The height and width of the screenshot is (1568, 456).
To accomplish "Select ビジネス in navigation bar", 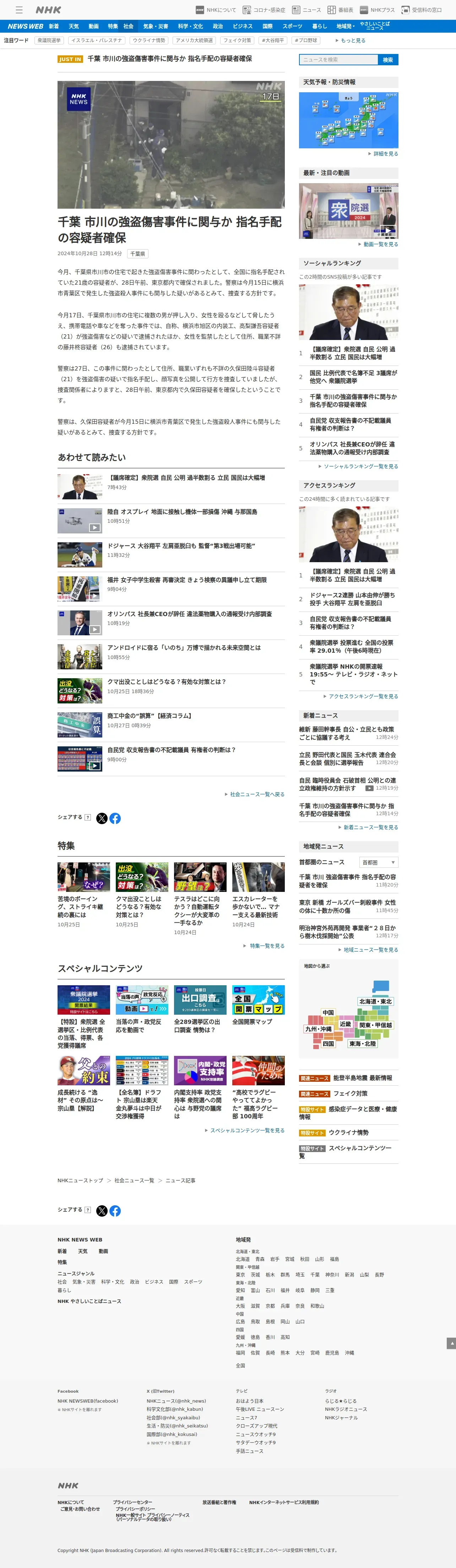I will point(242,26).
